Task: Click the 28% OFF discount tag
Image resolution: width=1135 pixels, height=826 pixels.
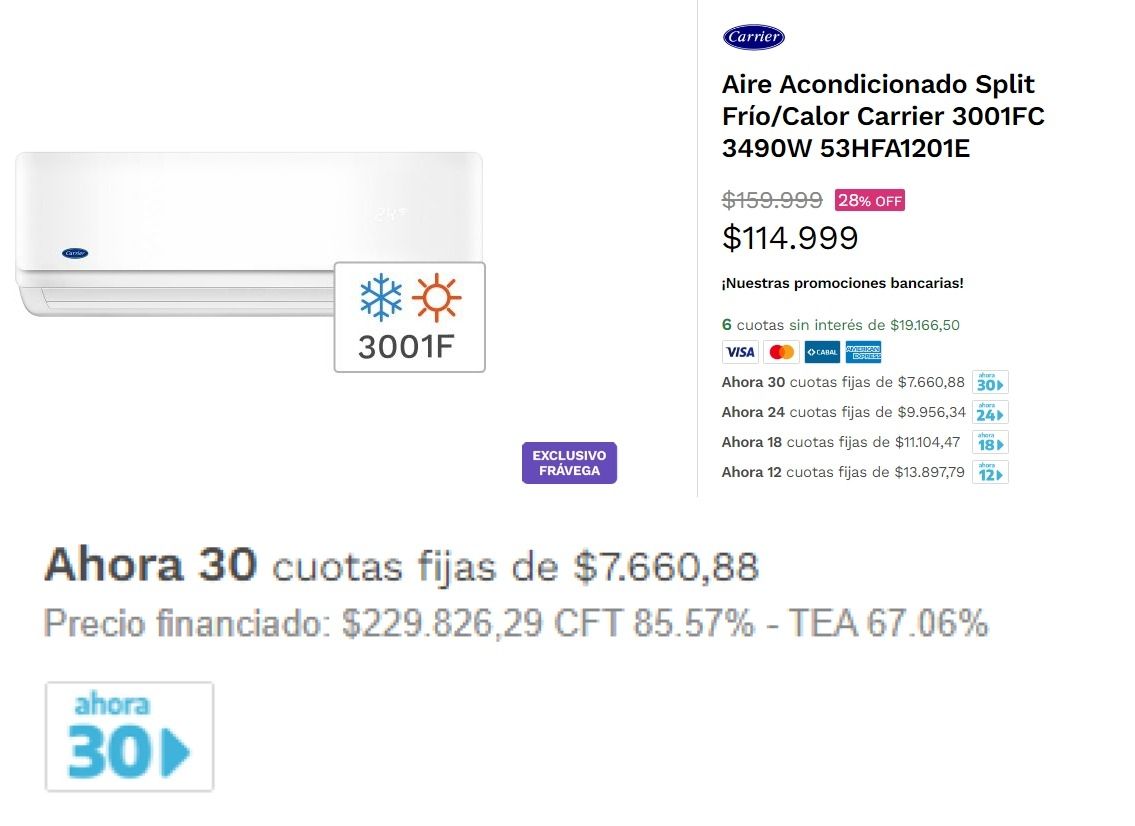Action: point(870,201)
